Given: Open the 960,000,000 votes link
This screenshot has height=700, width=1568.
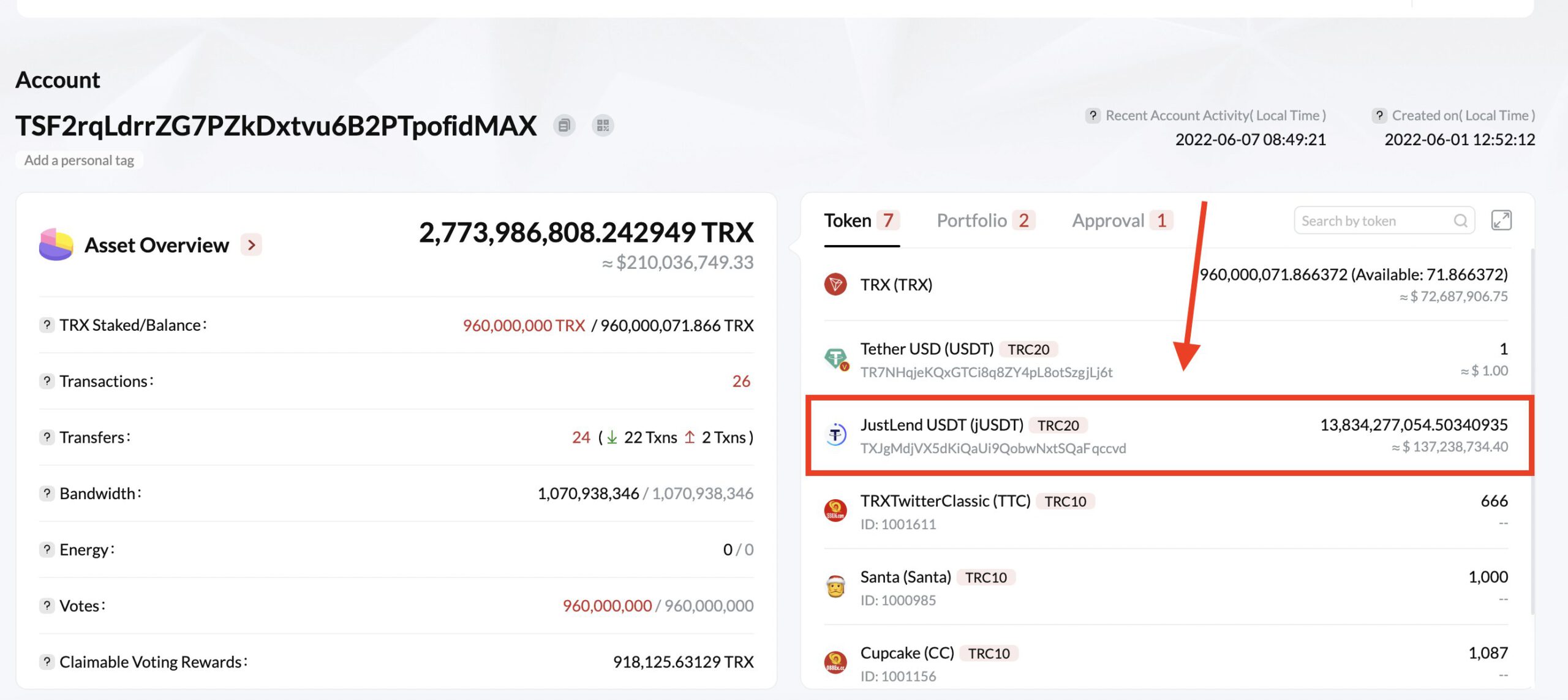Looking at the screenshot, I should pos(607,606).
